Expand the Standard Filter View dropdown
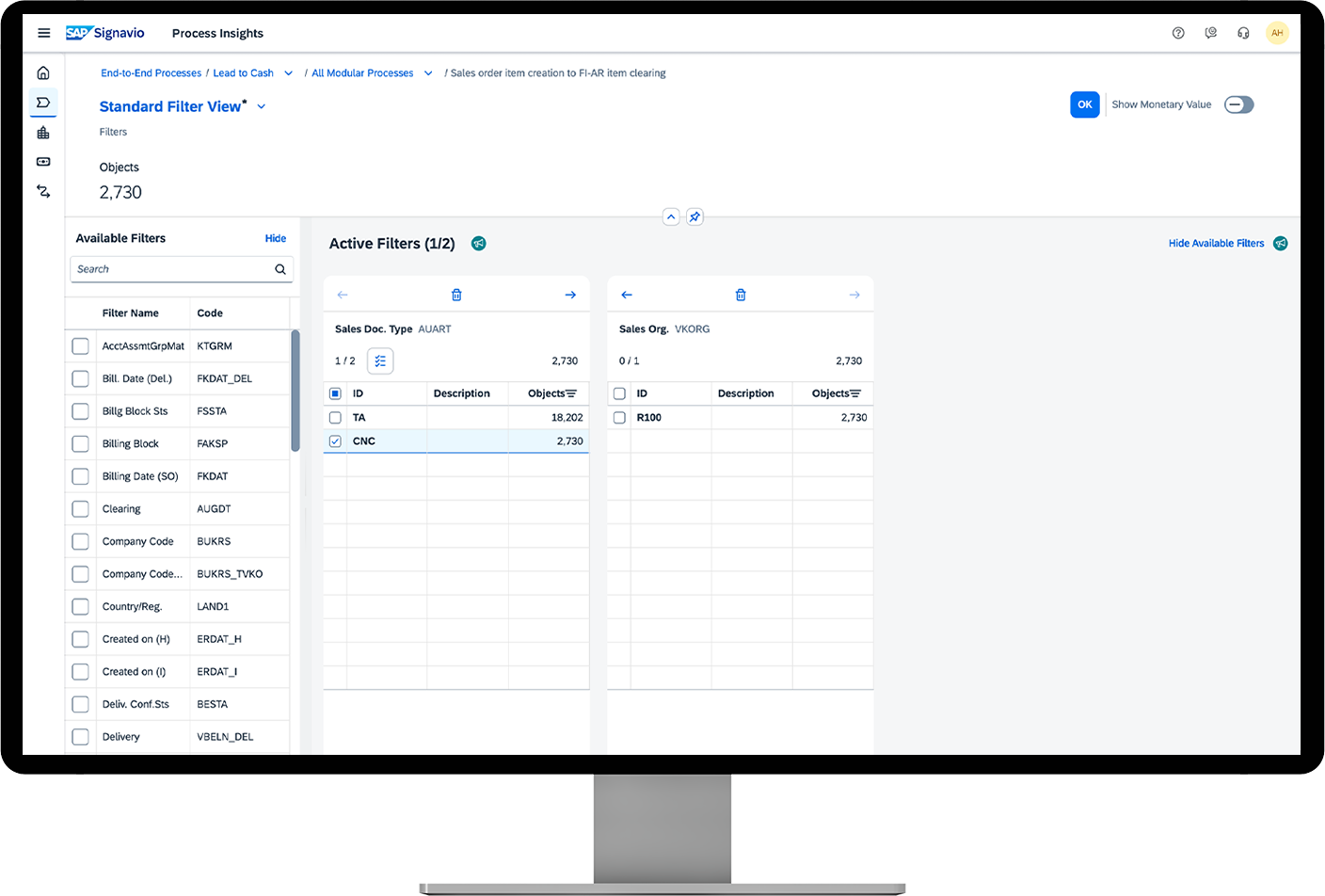This screenshot has width=1325, height=896. pos(261,106)
